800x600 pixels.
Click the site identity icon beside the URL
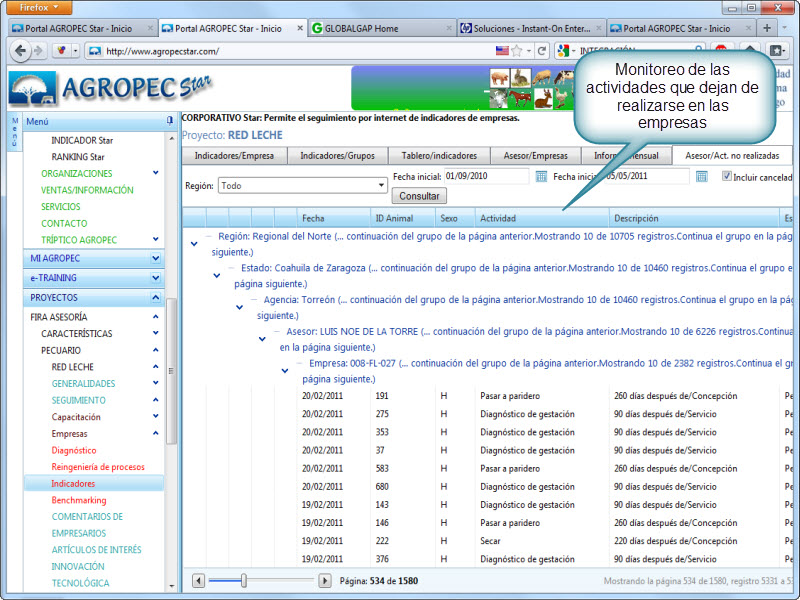[95, 51]
